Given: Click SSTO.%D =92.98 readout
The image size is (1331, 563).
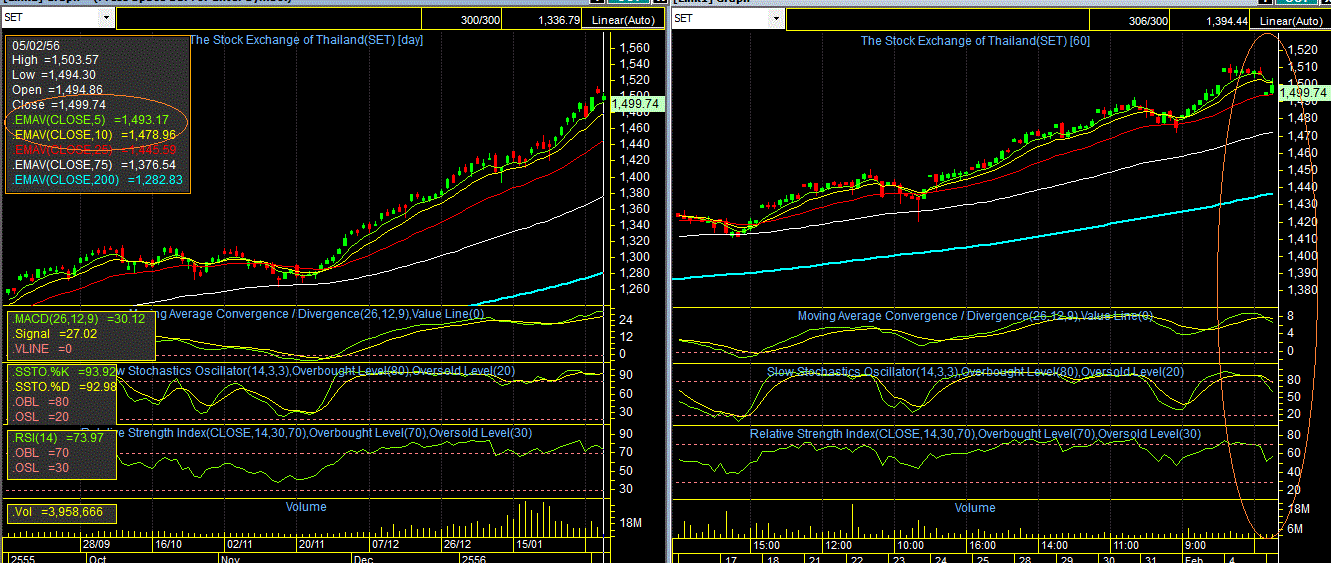Looking at the screenshot, I should (x=65, y=387).
